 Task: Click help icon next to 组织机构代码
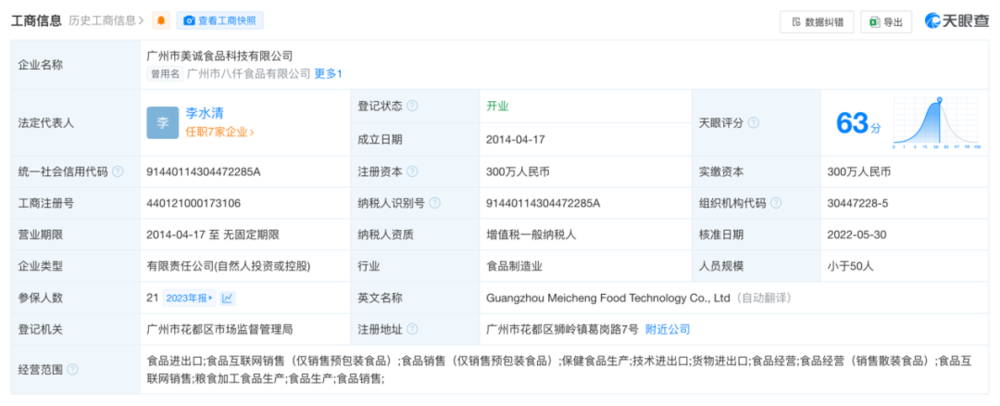774,203
